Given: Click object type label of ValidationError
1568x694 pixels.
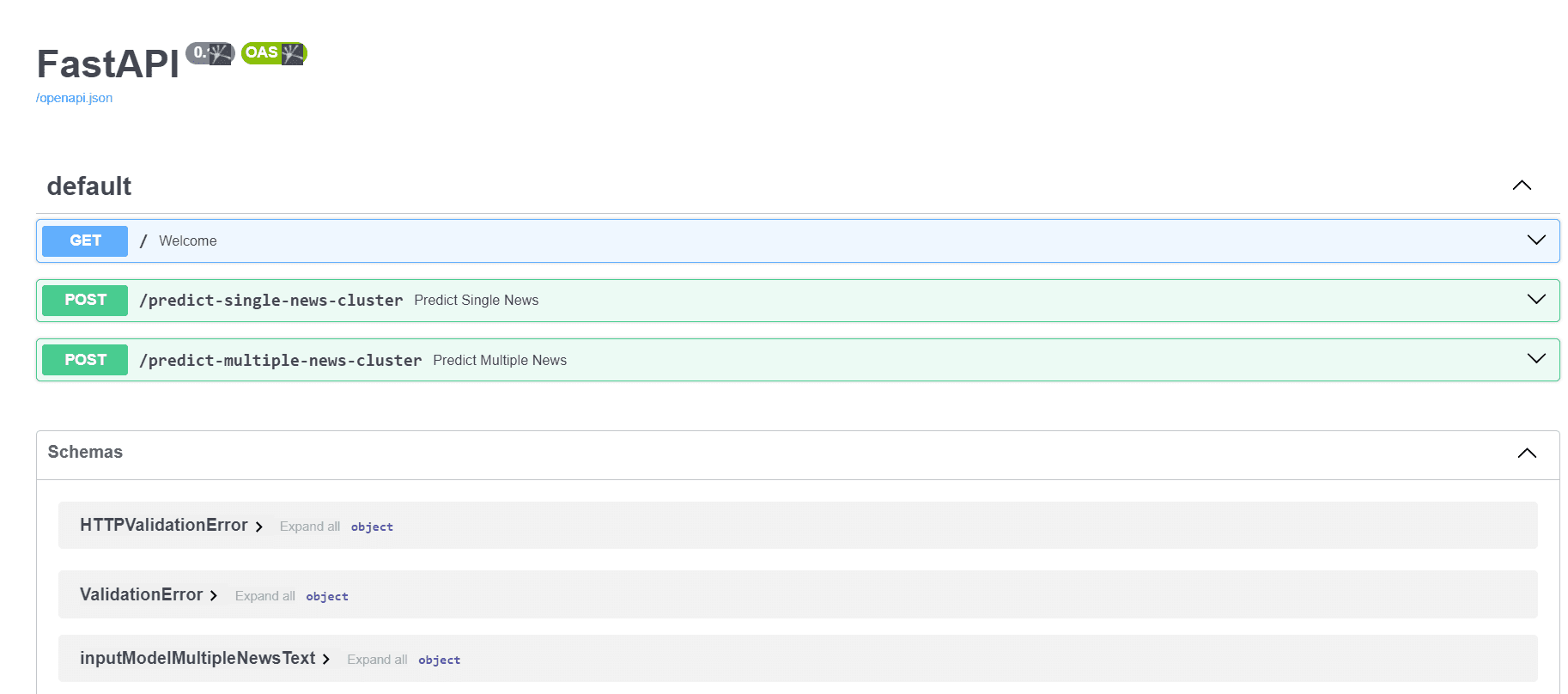Looking at the screenshot, I should point(327,597).
